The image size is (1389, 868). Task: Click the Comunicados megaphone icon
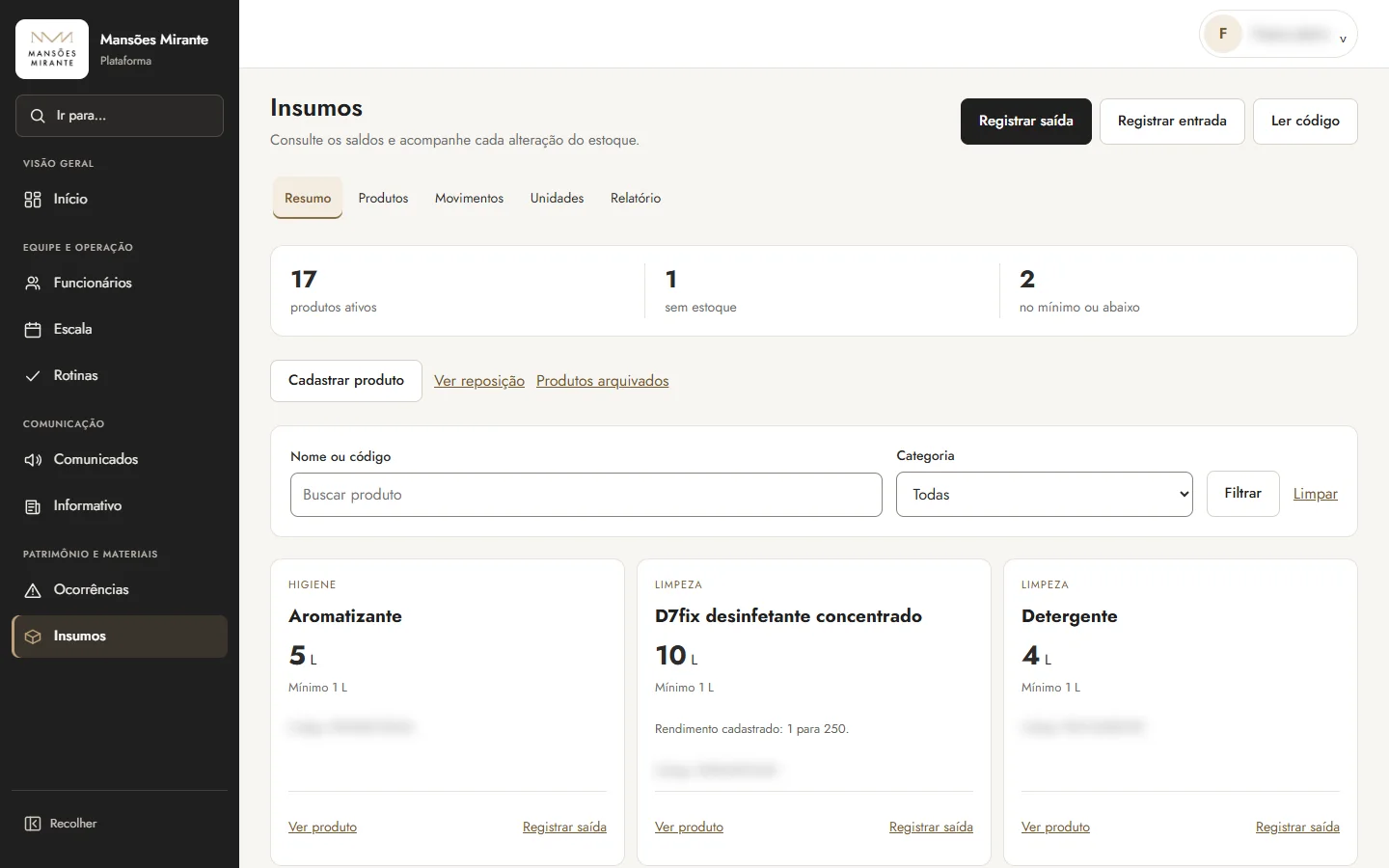point(33,460)
